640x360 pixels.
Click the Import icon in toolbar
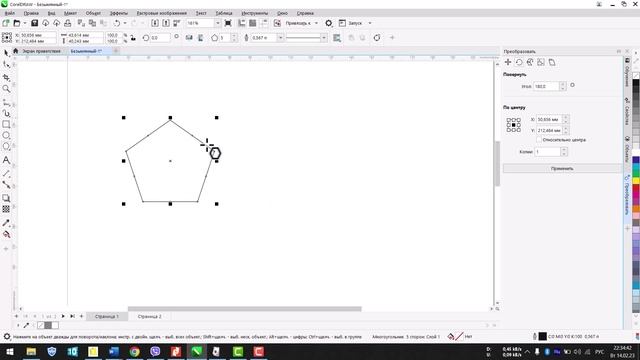click(x=155, y=23)
